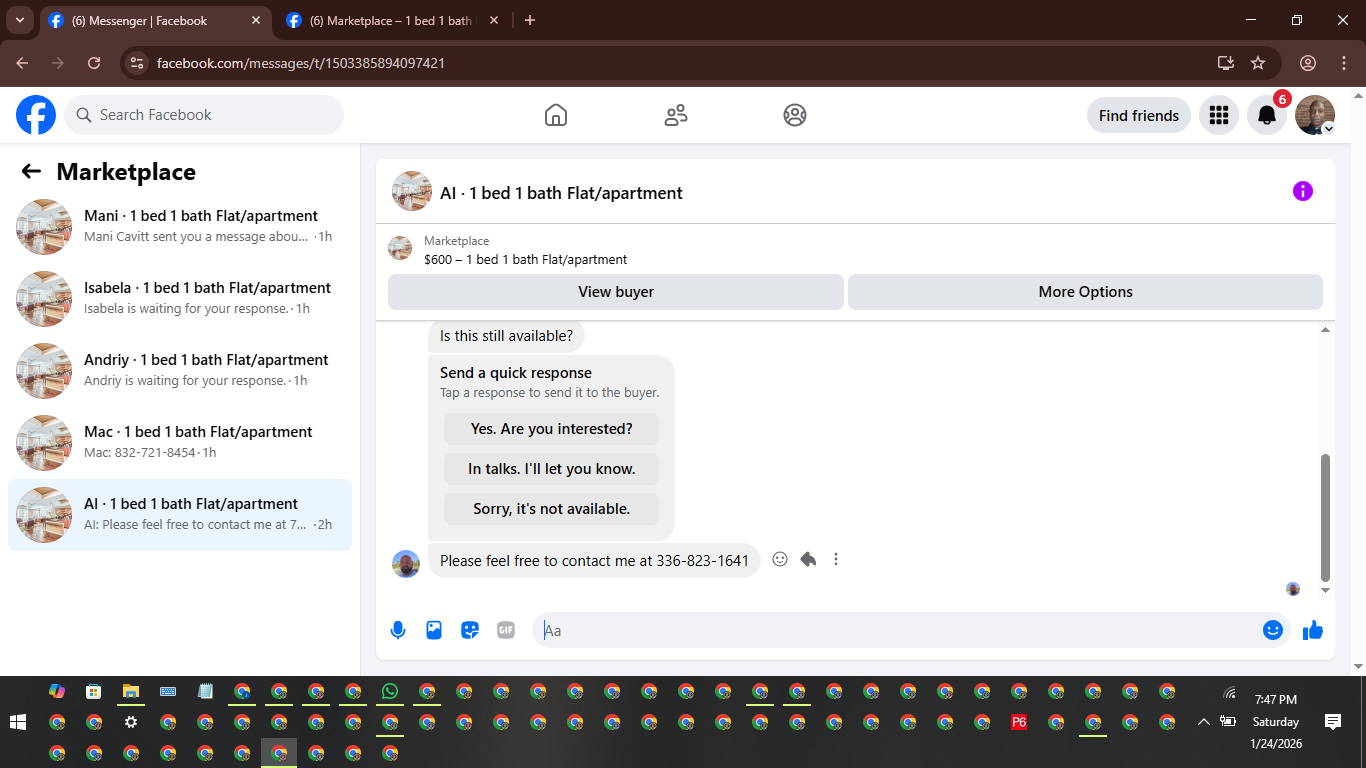1366x768 pixels.
Task: Attach a file with the image icon
Action: pyautogui.click(x=434, y=630)
